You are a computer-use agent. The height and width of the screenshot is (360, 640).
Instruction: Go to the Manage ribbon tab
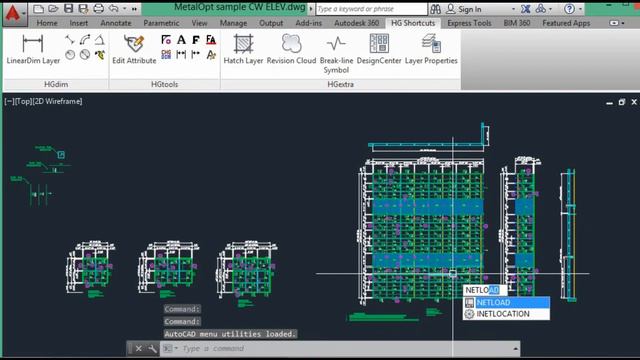pyautogui.click(x=233, y=23)
